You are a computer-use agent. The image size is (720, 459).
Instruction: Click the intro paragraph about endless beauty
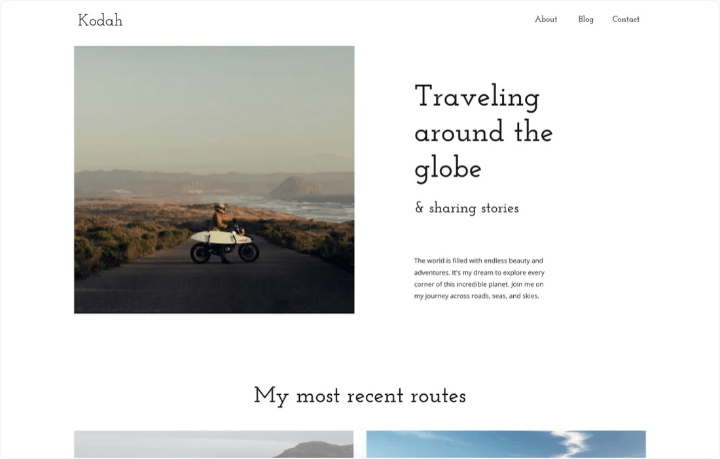tap(479, 278)
